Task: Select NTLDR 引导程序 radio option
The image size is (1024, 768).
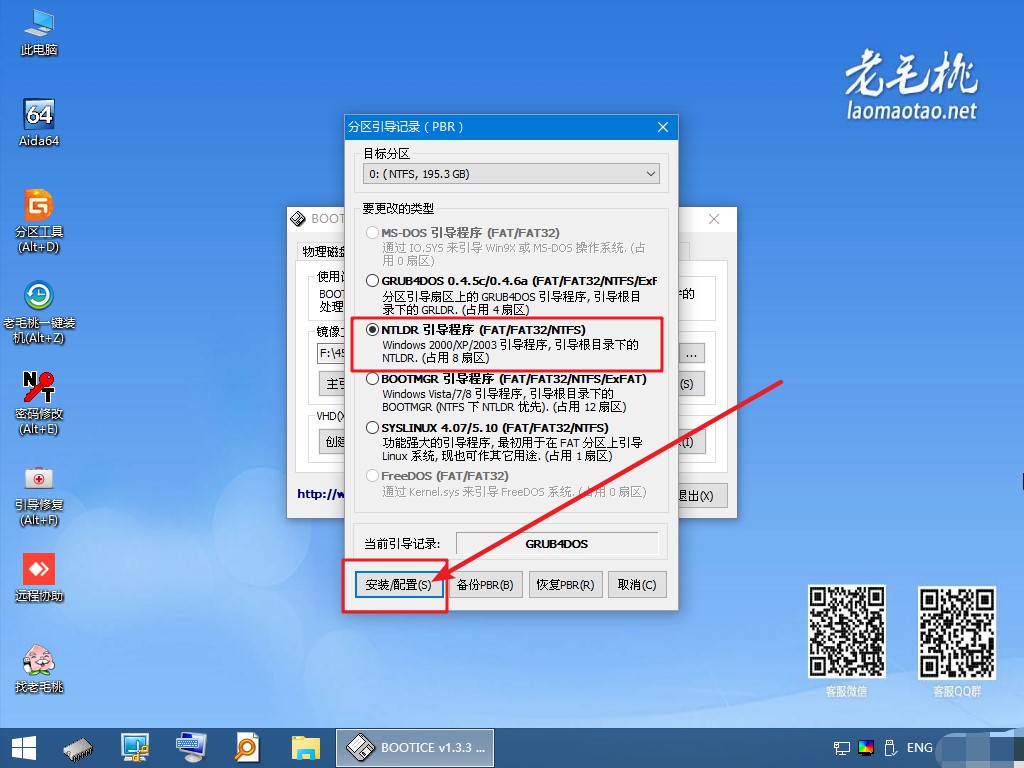Action: click(372, 330)
